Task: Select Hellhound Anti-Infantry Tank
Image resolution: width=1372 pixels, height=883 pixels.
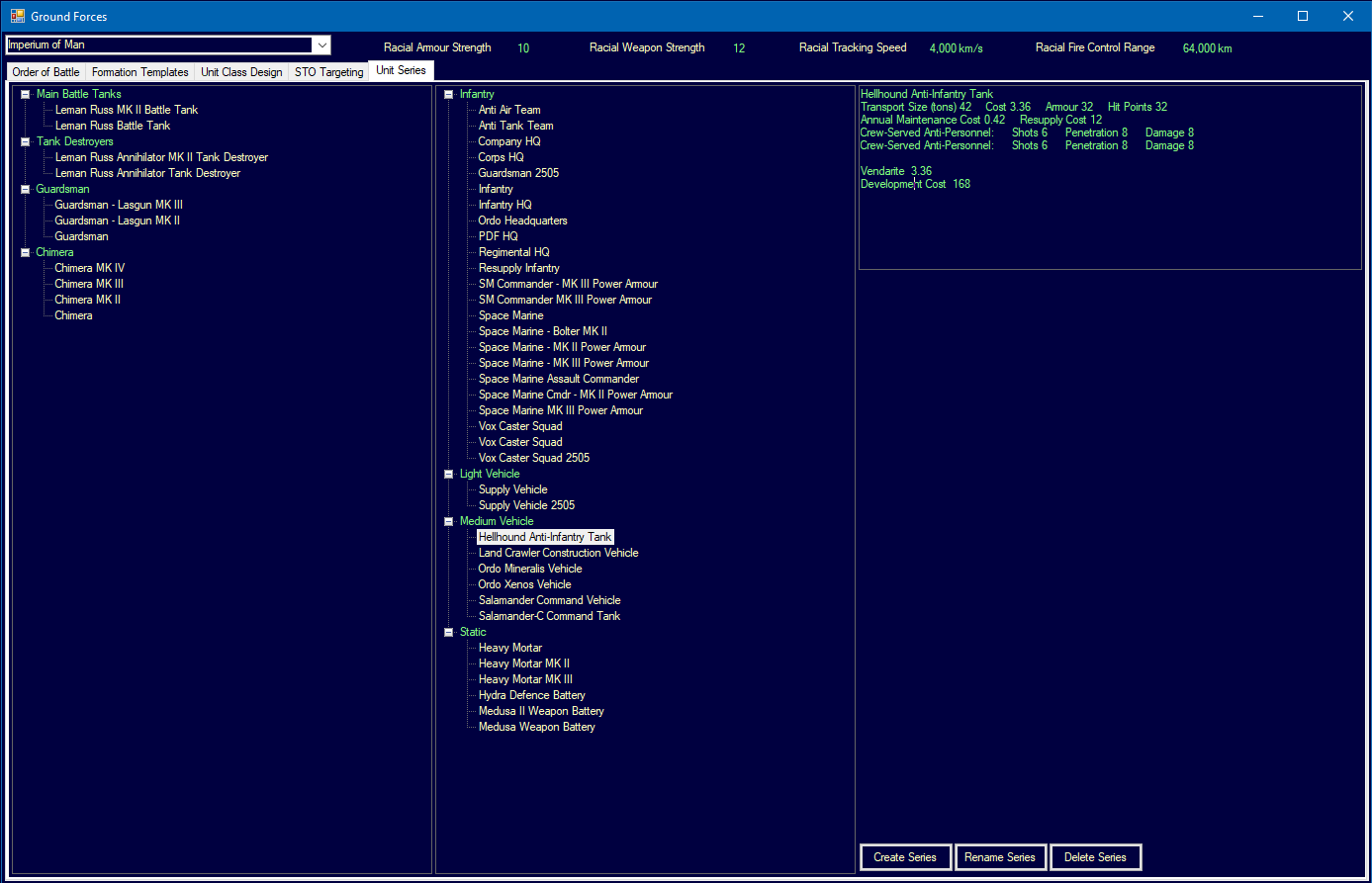Action: [x=545, y=537]
